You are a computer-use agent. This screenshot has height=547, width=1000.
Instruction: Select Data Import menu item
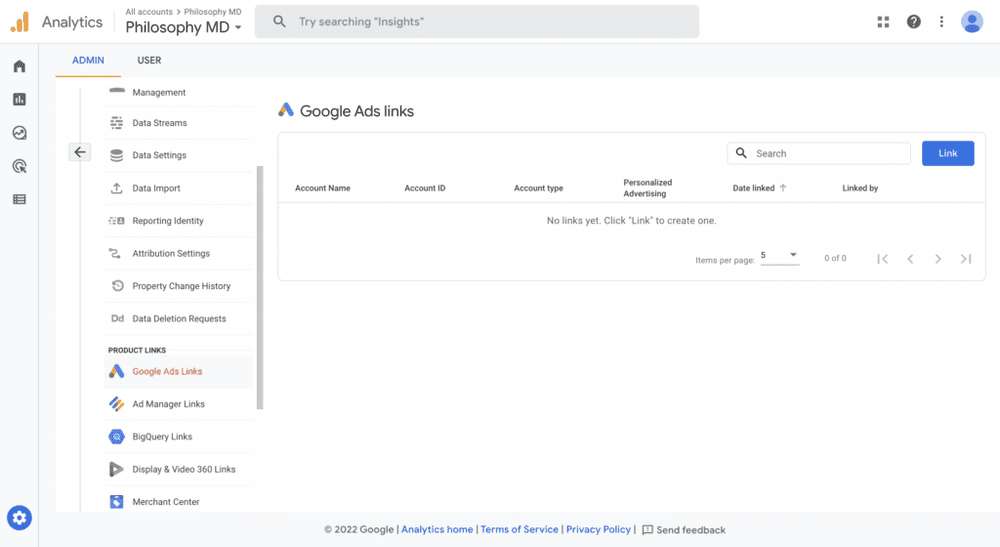point(179,188)
